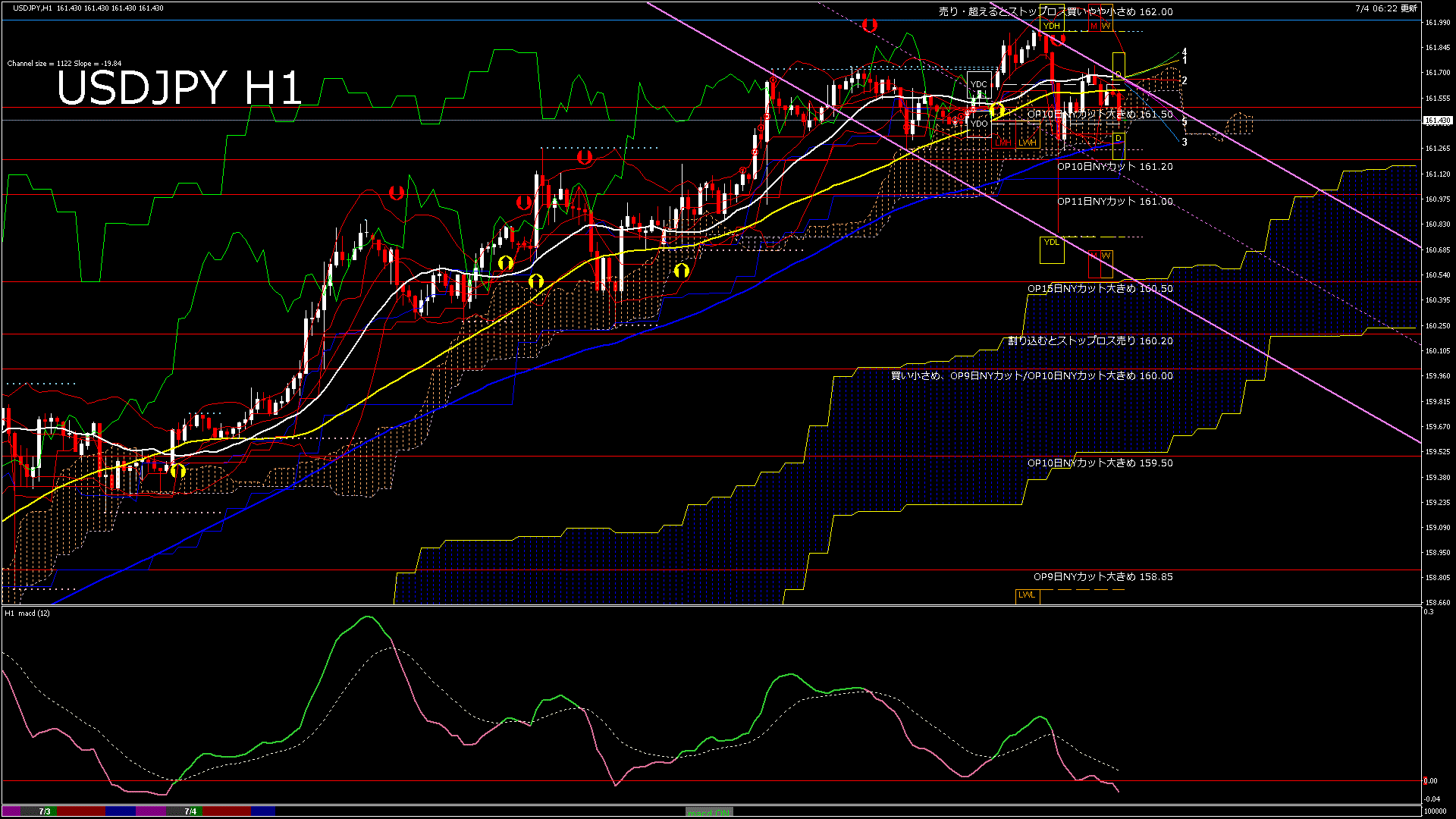Click forecast line label 2
Viewport: 1456px width, 819px height.
point(1185,80)
